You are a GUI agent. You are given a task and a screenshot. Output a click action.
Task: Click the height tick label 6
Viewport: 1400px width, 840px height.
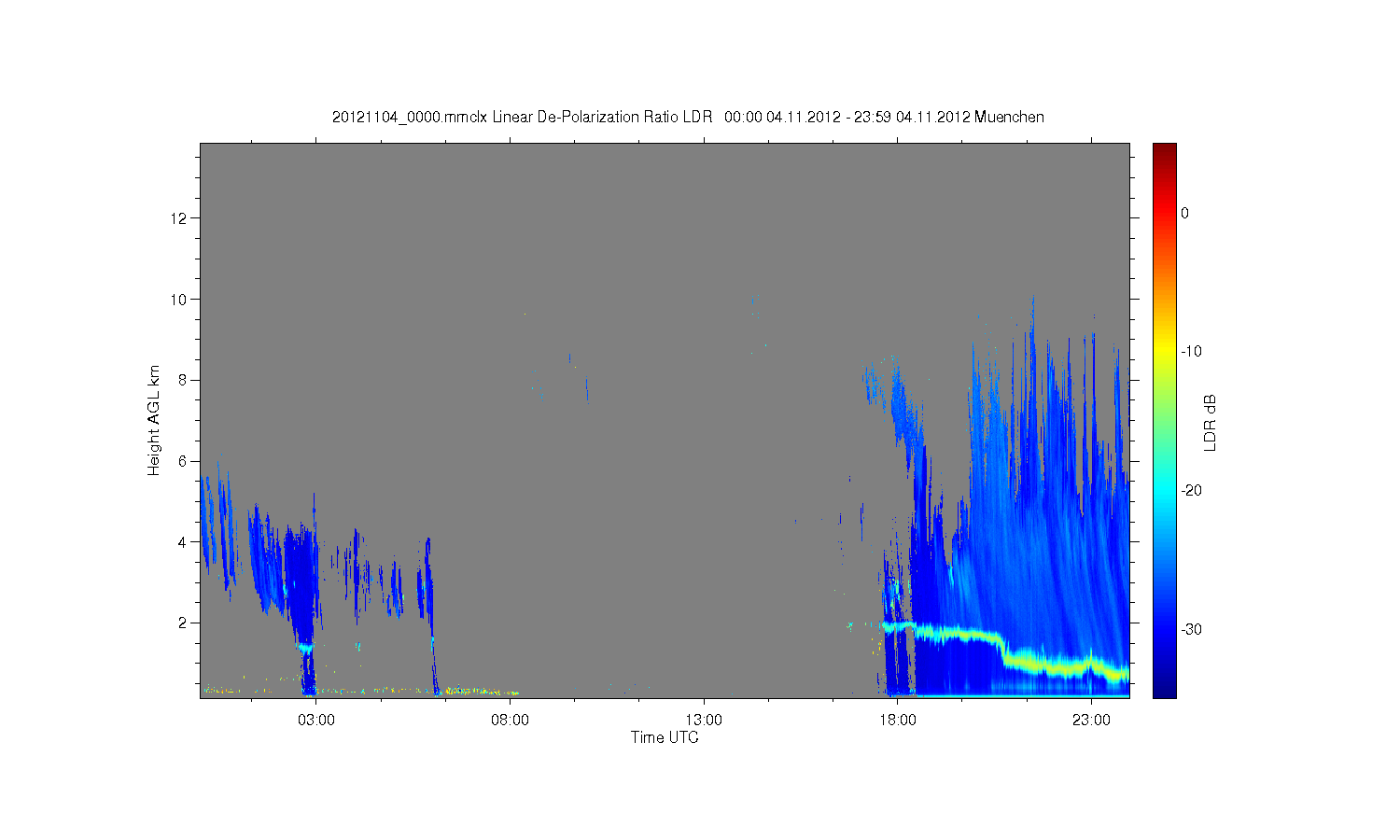183,461
